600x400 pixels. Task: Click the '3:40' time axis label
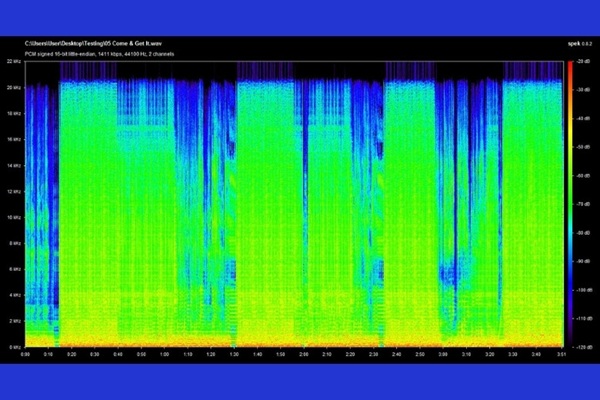click(x=536, y=354)
